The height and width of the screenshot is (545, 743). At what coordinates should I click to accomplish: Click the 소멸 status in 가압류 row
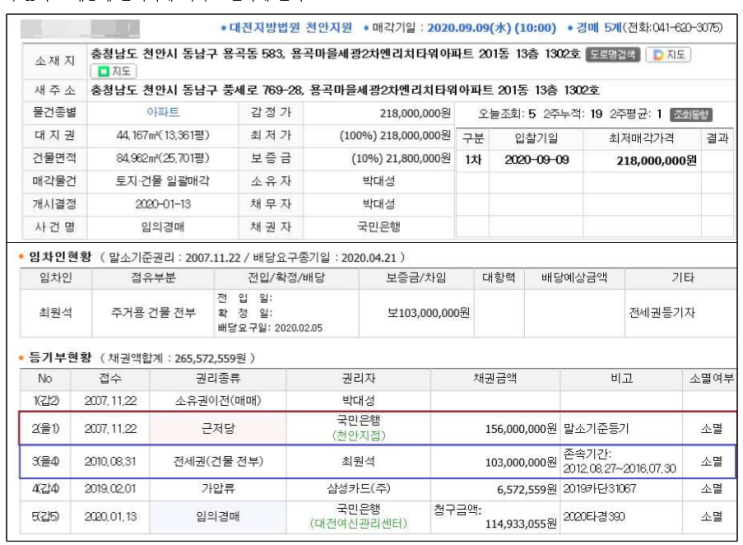711,489
